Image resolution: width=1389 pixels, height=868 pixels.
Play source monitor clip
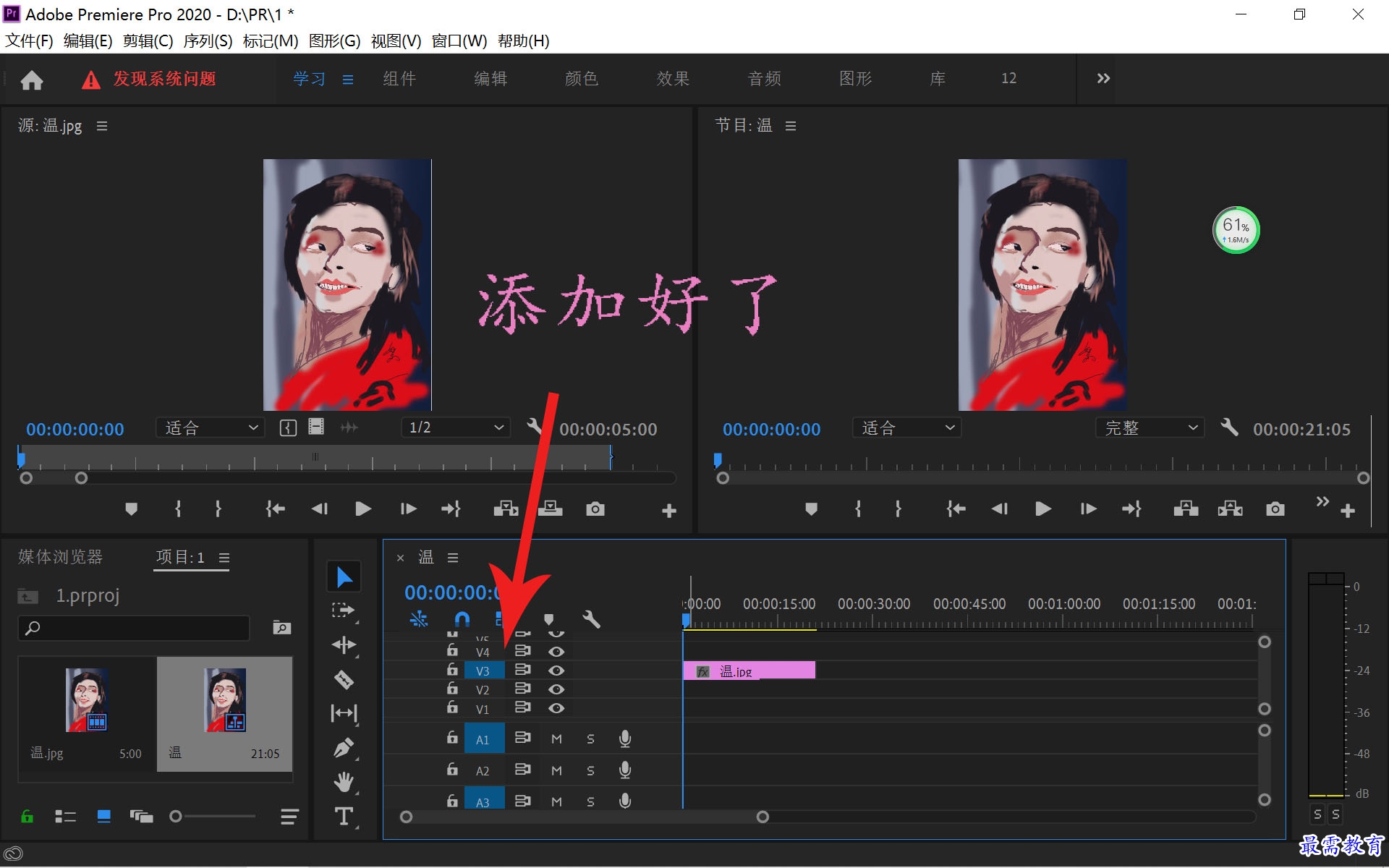click(363, 509)
